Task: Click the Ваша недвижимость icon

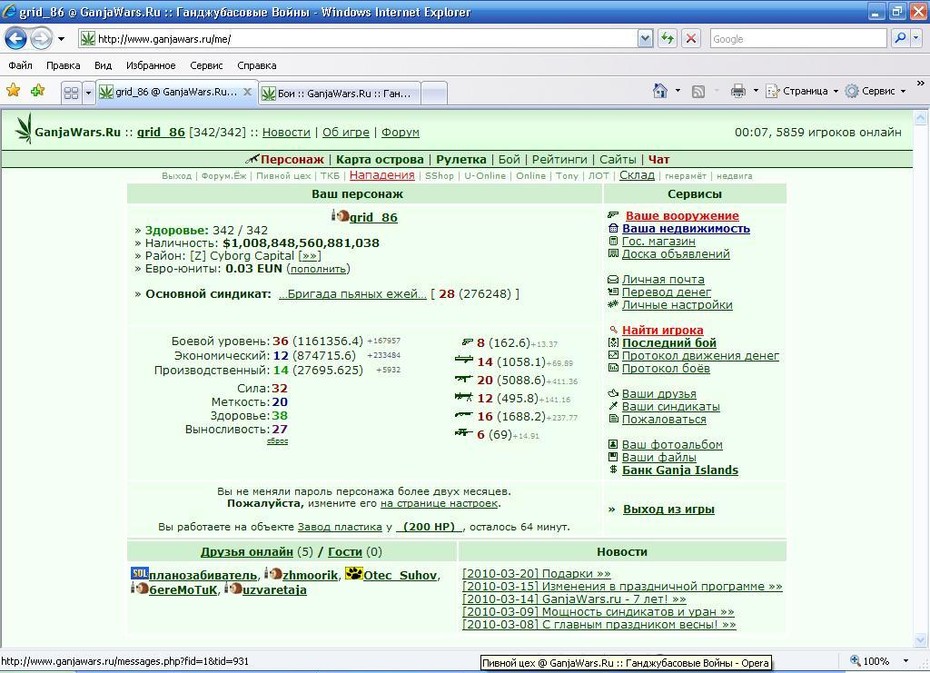Action: [613, 228]
